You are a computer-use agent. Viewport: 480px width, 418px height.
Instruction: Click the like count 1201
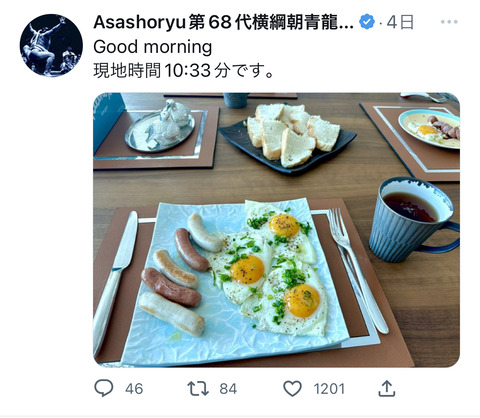(x=329, y=389)
